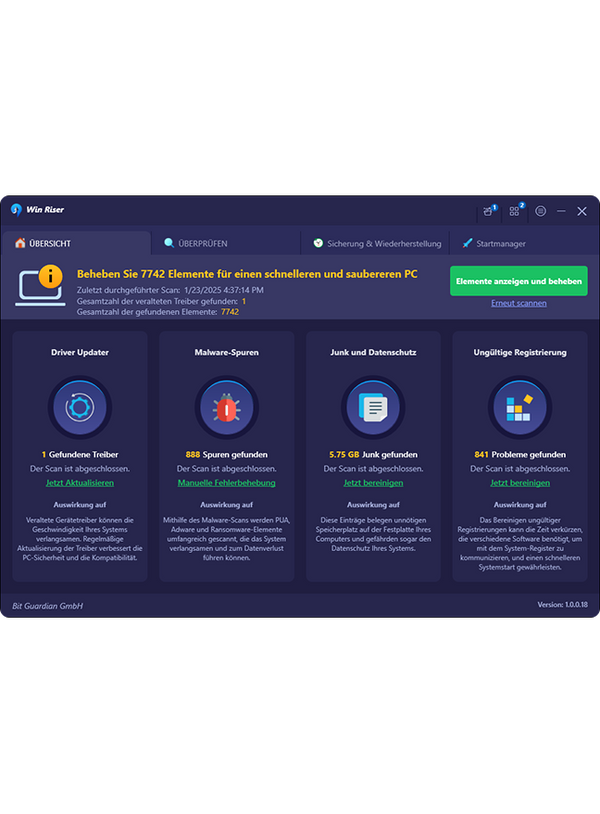Open the apps grid icon
Image resolution: width=600 pixels, height=814 pixels.
point(514,211)
